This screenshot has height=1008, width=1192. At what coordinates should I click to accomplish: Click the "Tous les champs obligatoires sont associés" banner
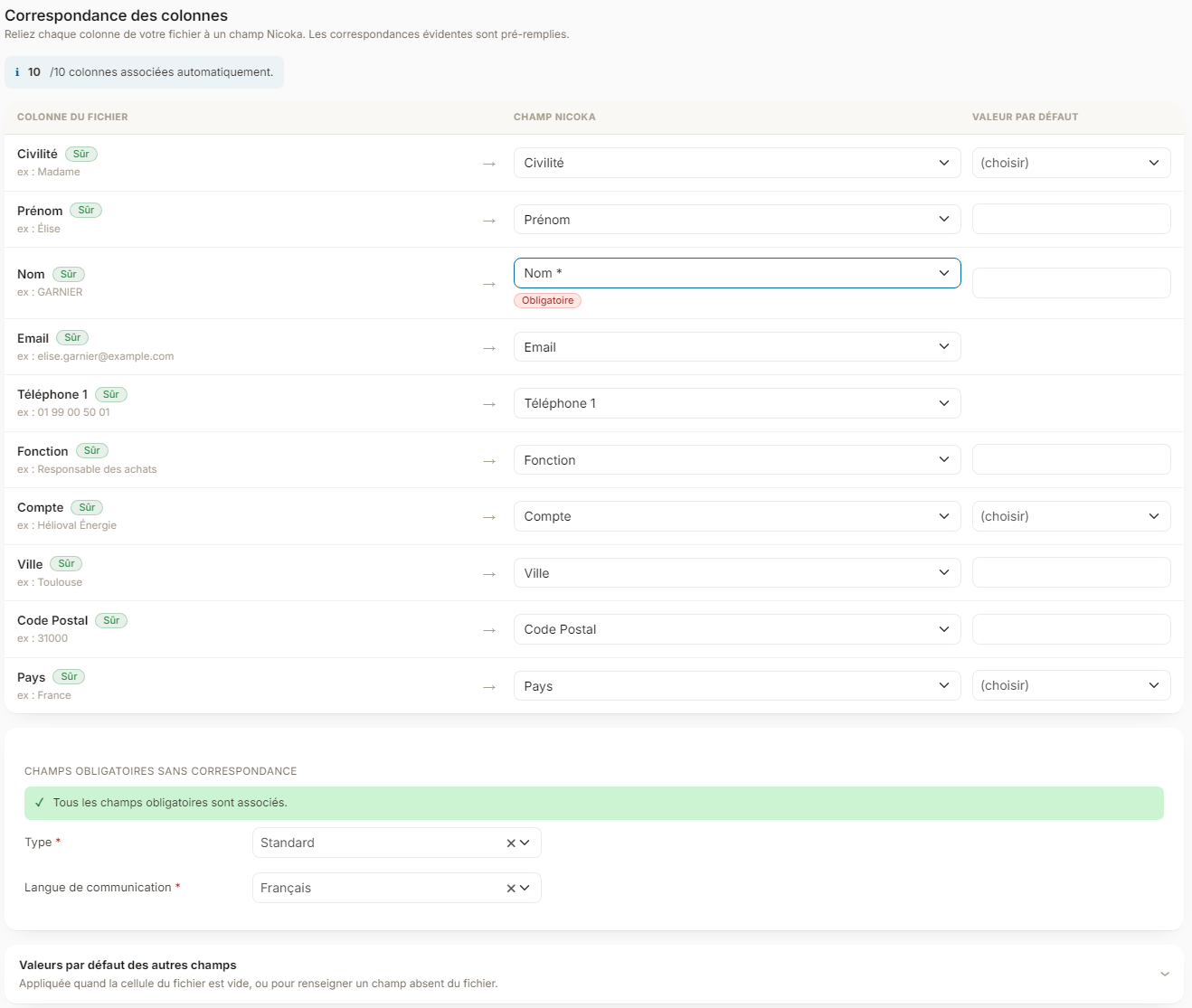(x=594, y=803)
